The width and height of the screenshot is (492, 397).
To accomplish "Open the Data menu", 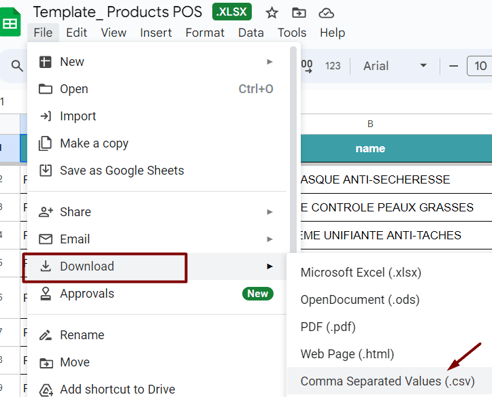I will pos(251,33).
